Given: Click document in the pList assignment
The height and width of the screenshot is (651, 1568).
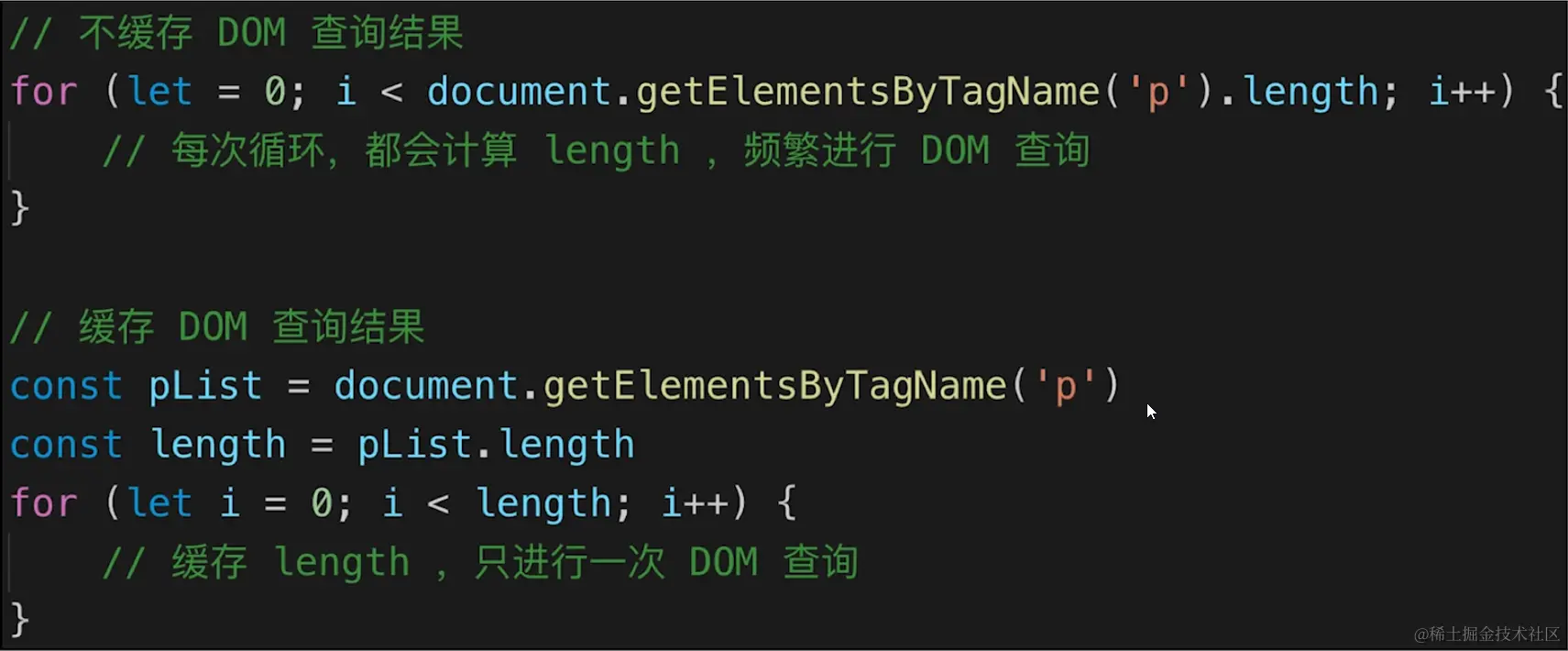Looking at the screenshot, I should (x=426, y=386).
